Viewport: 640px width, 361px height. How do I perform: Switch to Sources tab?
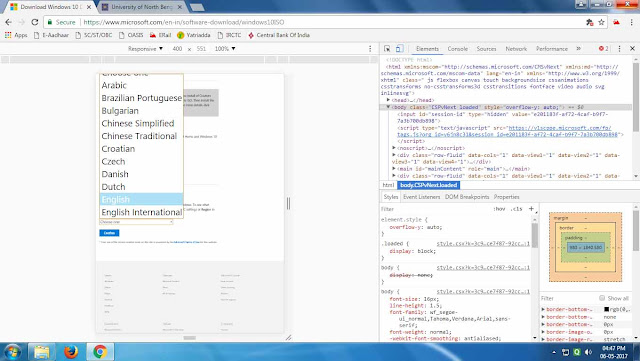tap(487, 49)
